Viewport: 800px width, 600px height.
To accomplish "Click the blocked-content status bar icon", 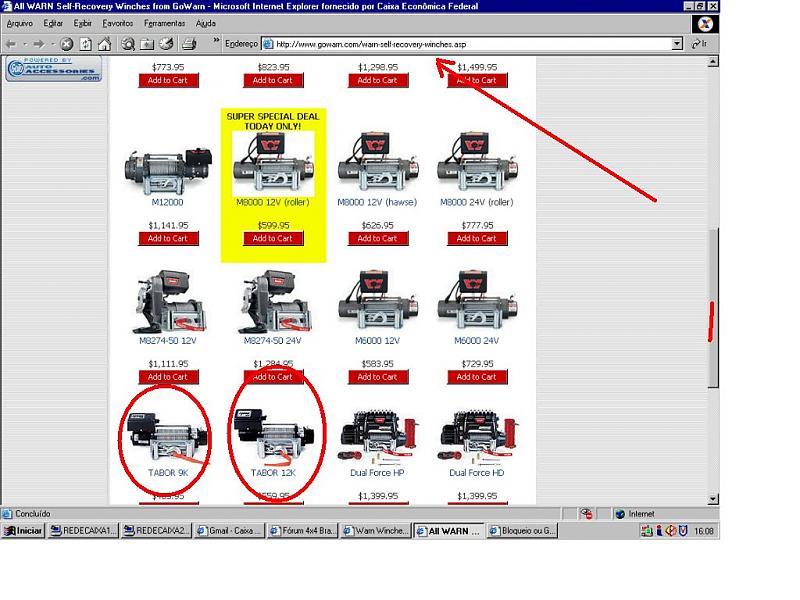I will [x=586, y=514].
